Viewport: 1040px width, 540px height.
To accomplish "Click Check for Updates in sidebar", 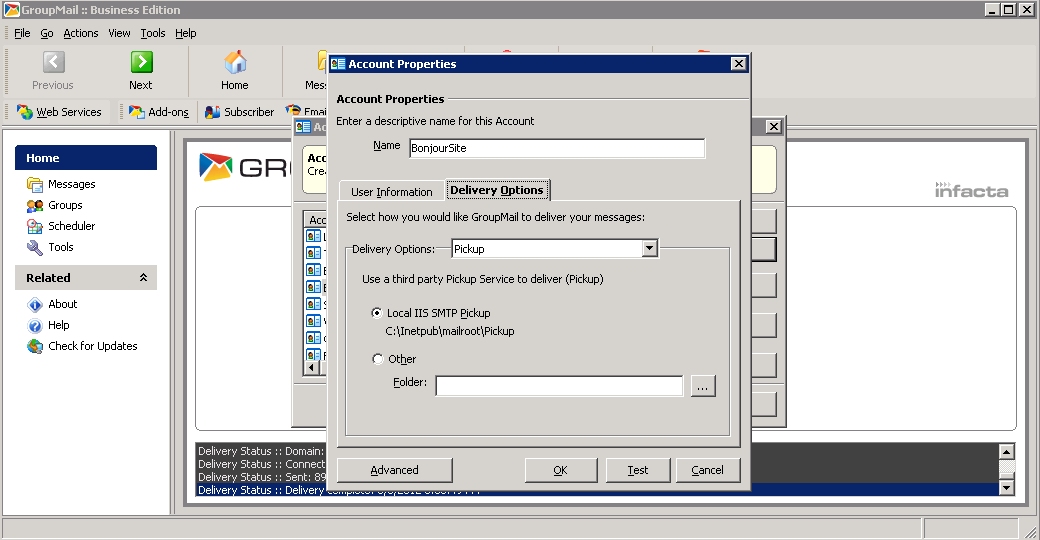I will point(92,346).
